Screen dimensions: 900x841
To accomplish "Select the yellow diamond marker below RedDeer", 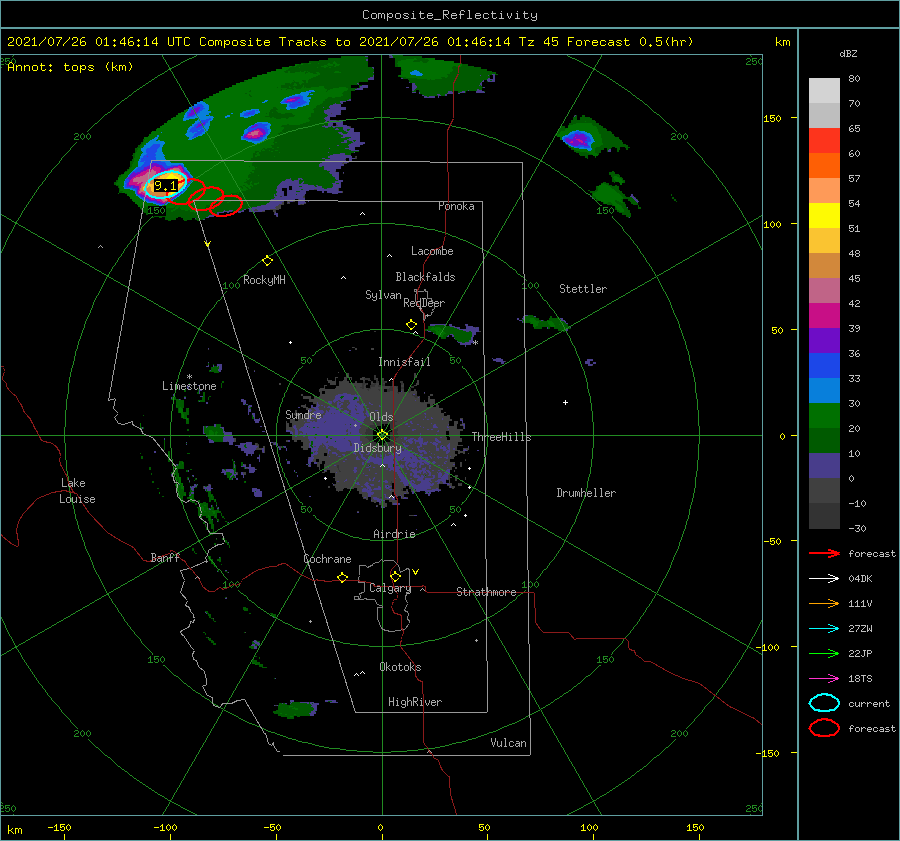I will pos(411,325).
